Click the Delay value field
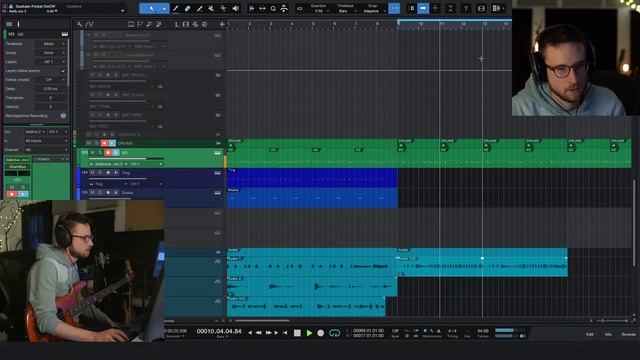640x360 pixels. tap(51, 89)
